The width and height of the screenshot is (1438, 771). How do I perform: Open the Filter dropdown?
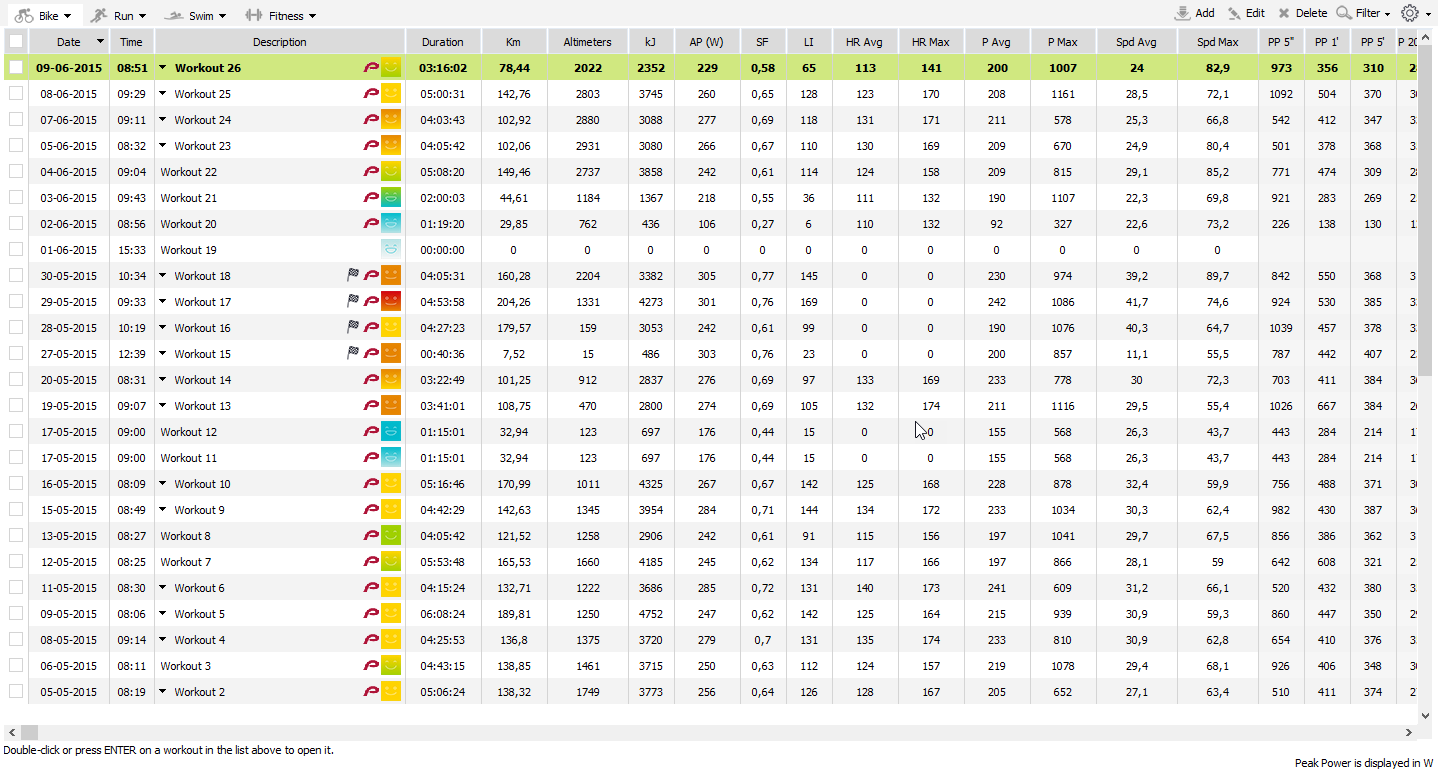coord(1364,14)
